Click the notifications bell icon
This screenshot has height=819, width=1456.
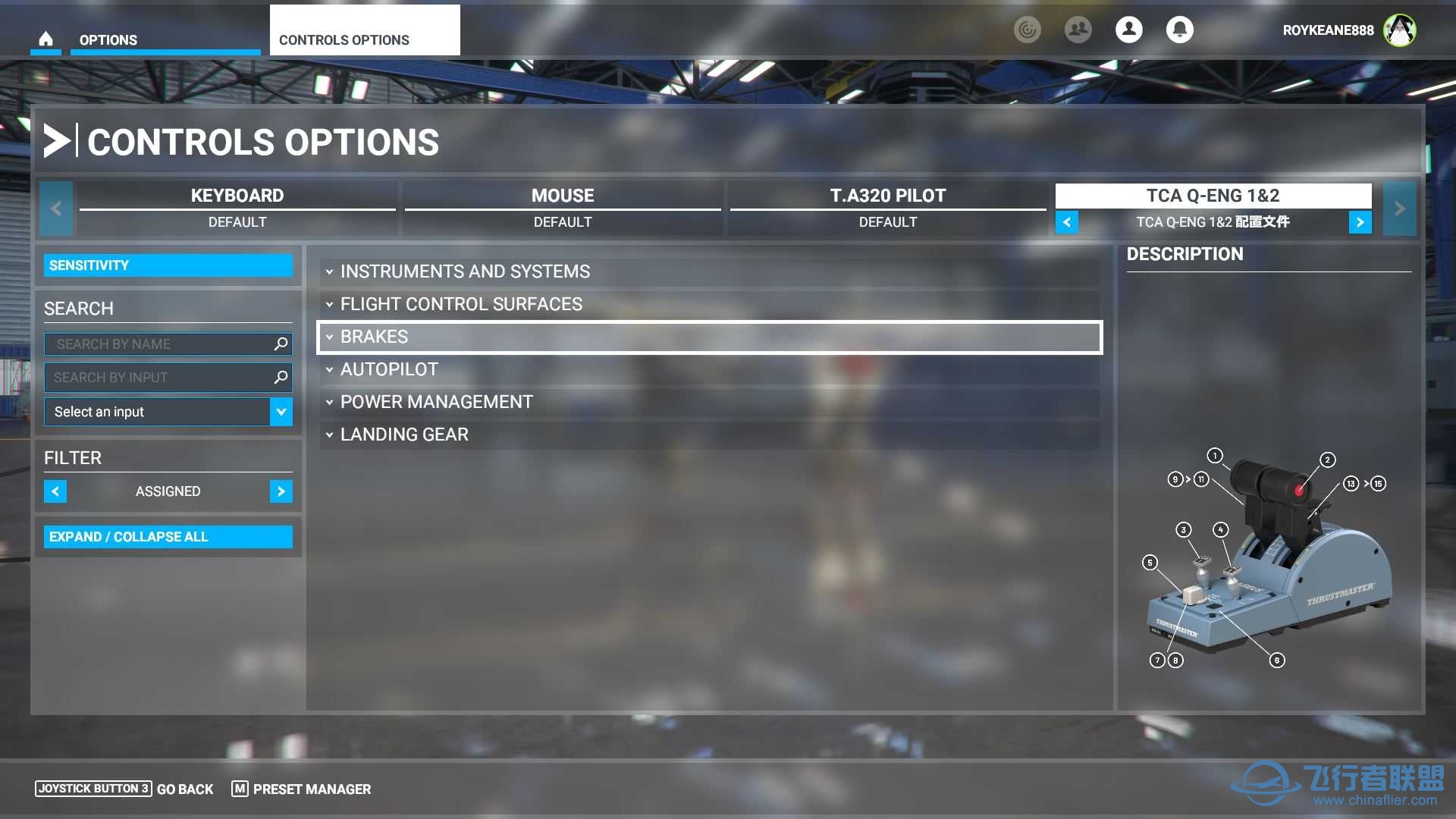(1180, 28)
